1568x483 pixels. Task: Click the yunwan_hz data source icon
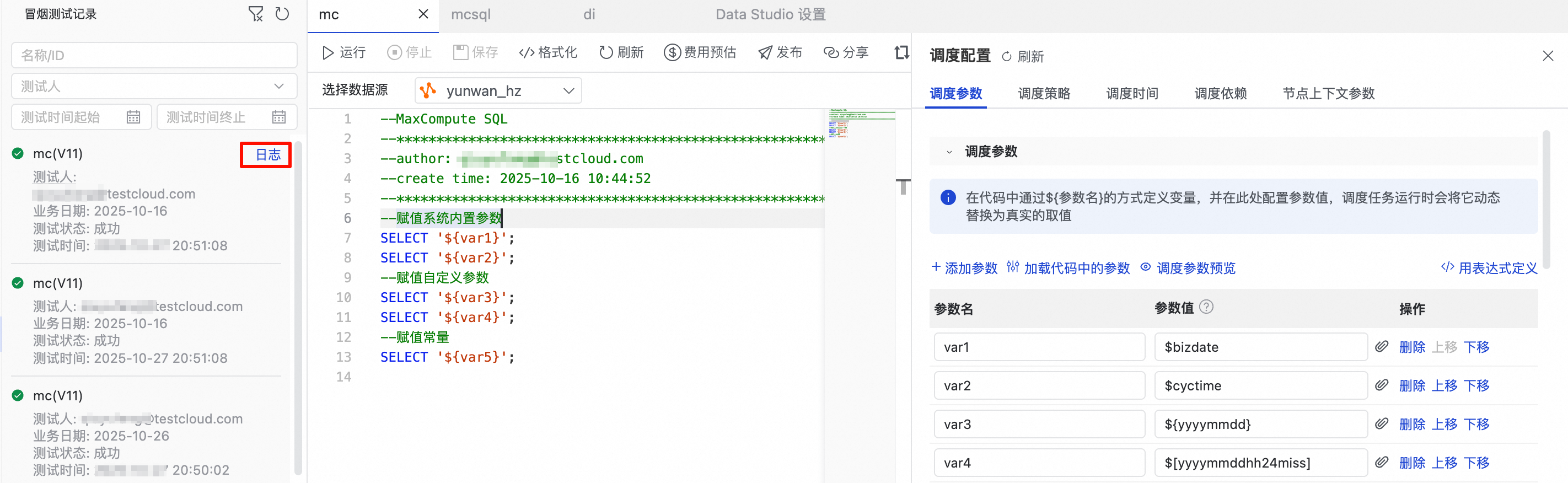(428, 91)
